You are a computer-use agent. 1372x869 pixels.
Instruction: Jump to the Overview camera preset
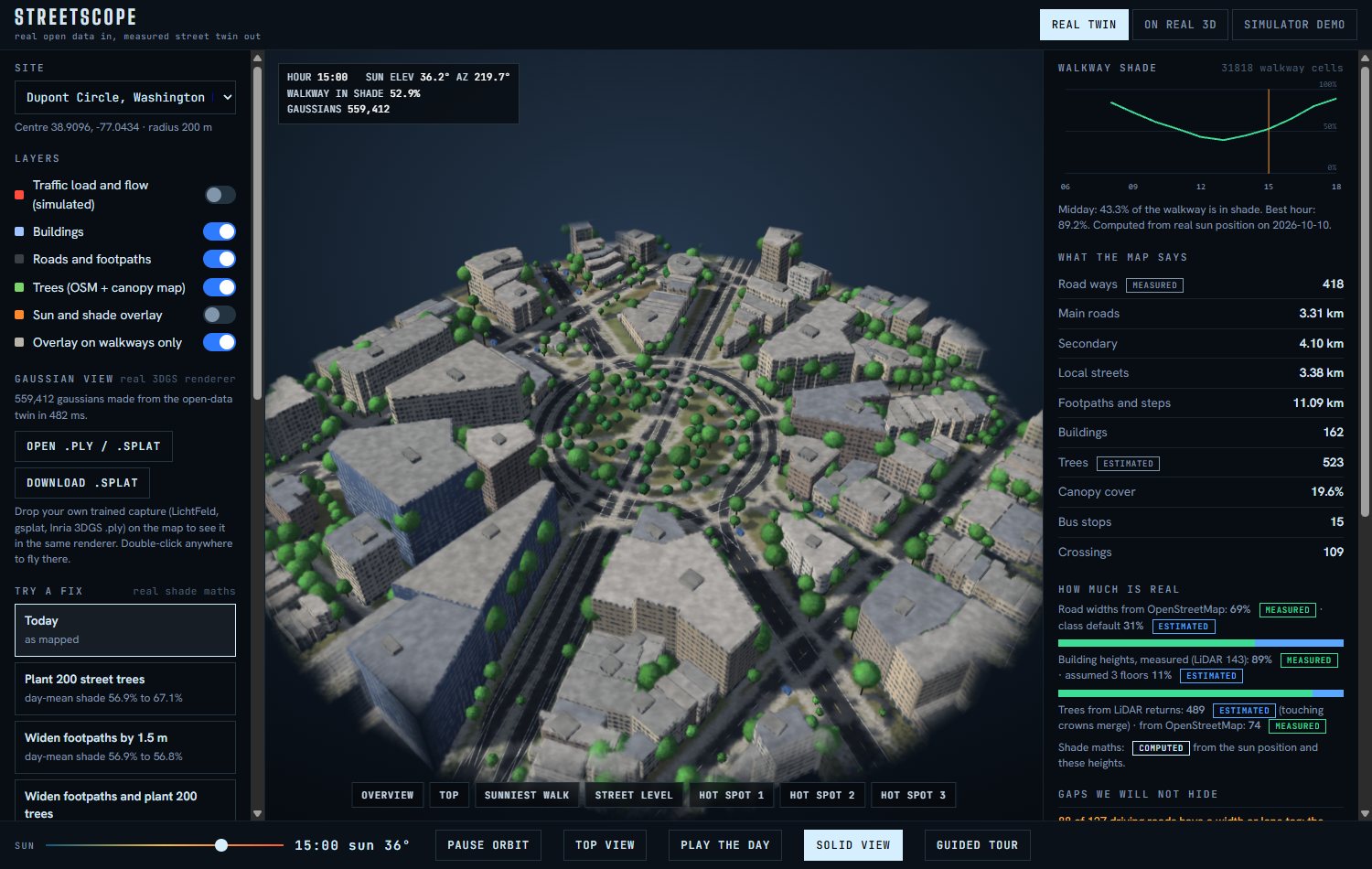pos(388,795)
